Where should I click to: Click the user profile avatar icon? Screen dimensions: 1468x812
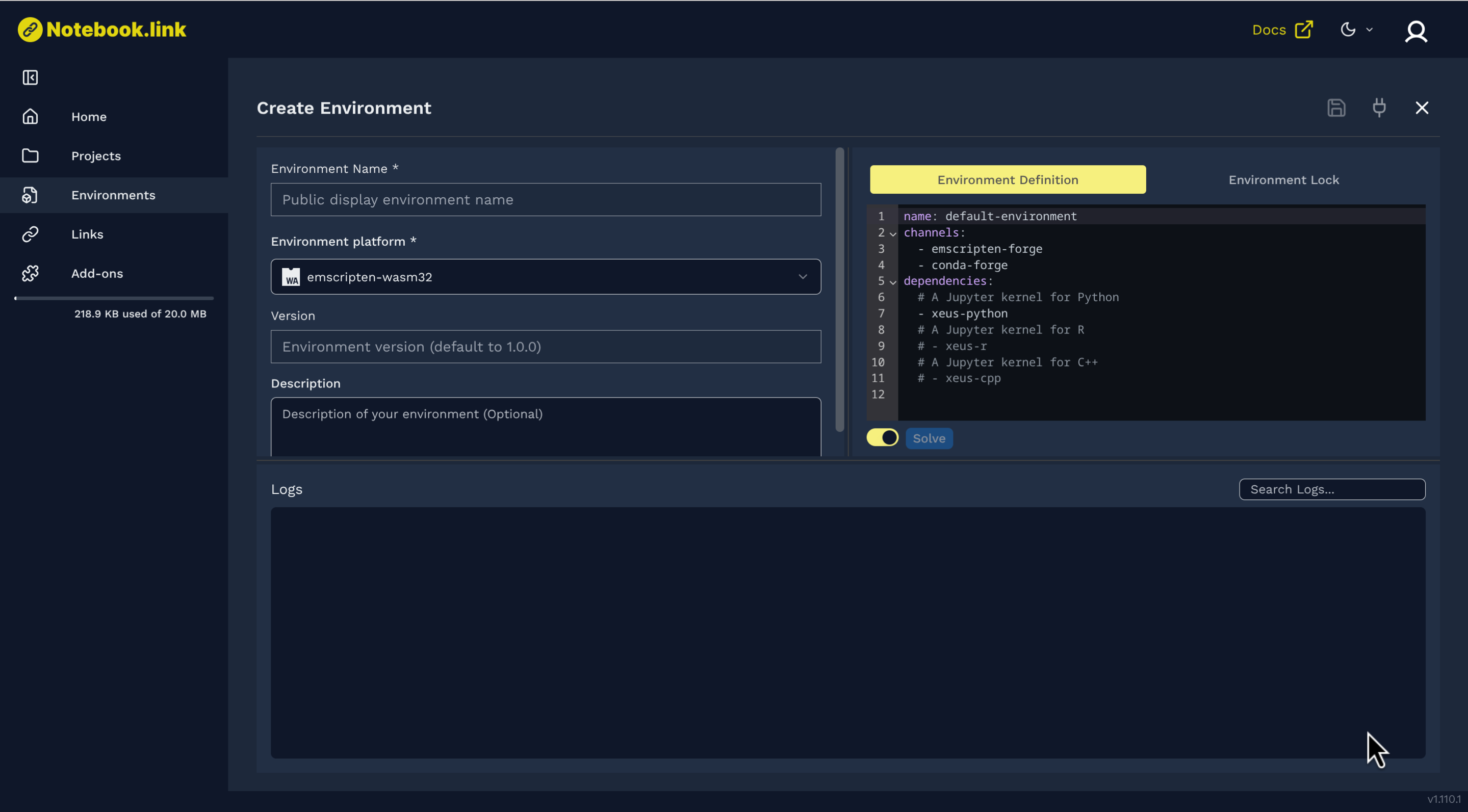1417,31
